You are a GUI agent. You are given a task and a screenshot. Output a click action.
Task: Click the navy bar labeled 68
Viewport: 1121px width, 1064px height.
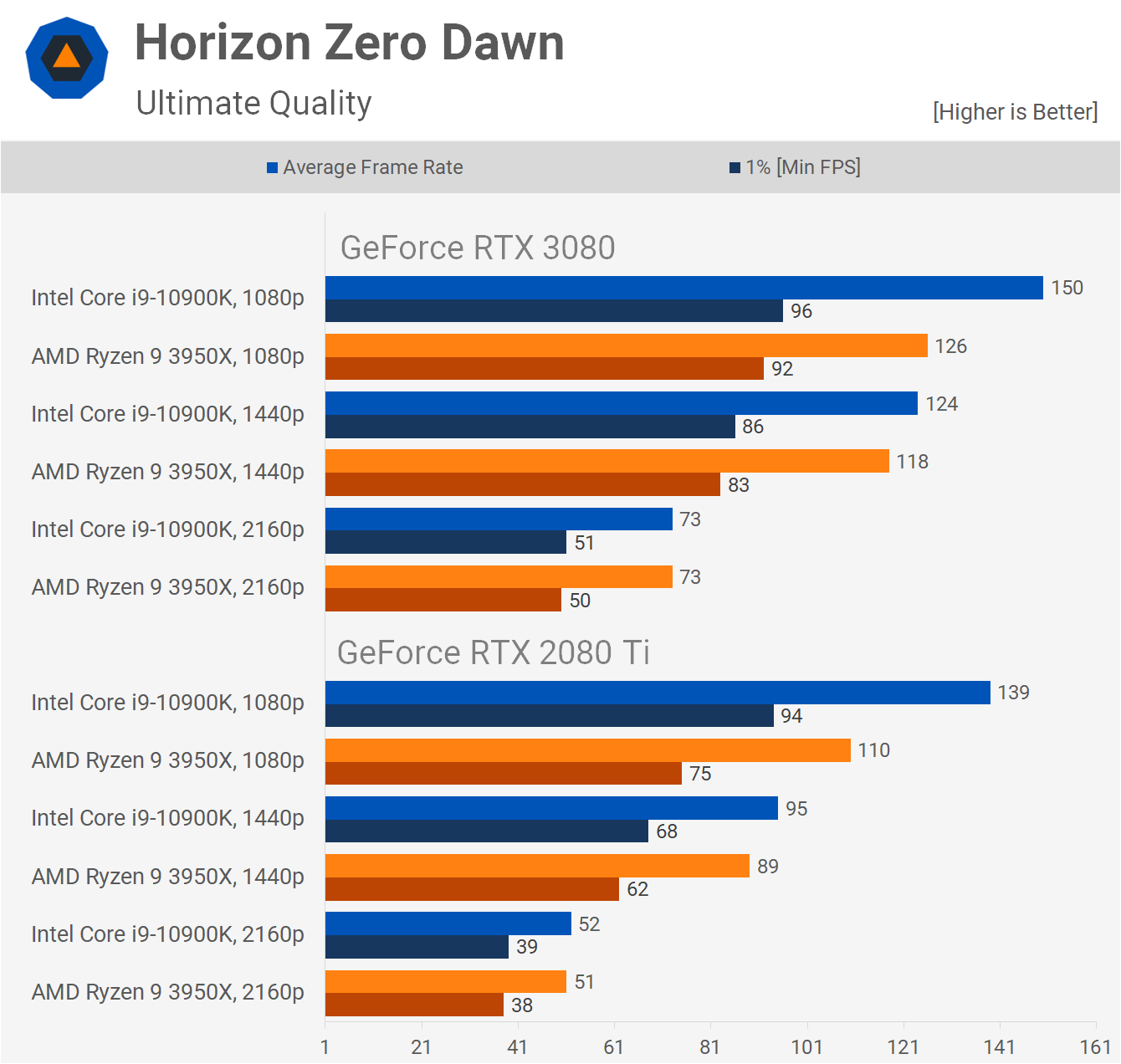coord(487,831)
